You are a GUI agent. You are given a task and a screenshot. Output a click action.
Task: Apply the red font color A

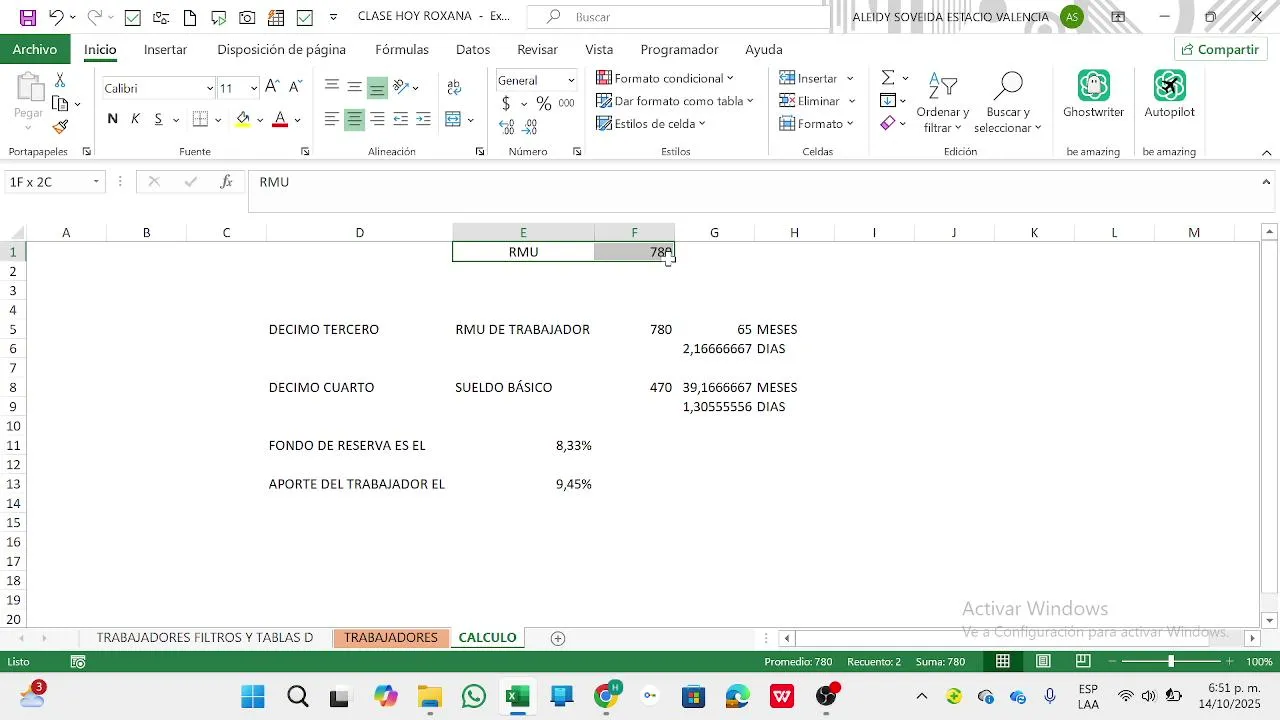[280, 119]
